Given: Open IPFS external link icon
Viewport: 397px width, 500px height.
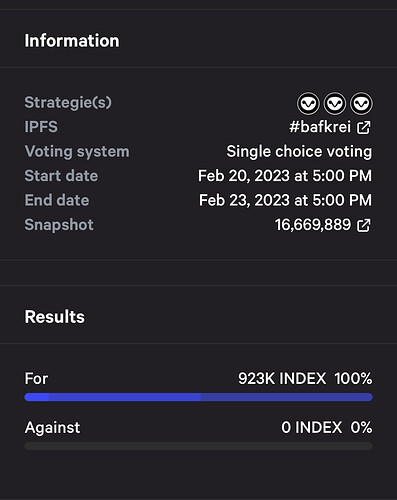Looking at the screenshot, I should [x=364, y=127].
